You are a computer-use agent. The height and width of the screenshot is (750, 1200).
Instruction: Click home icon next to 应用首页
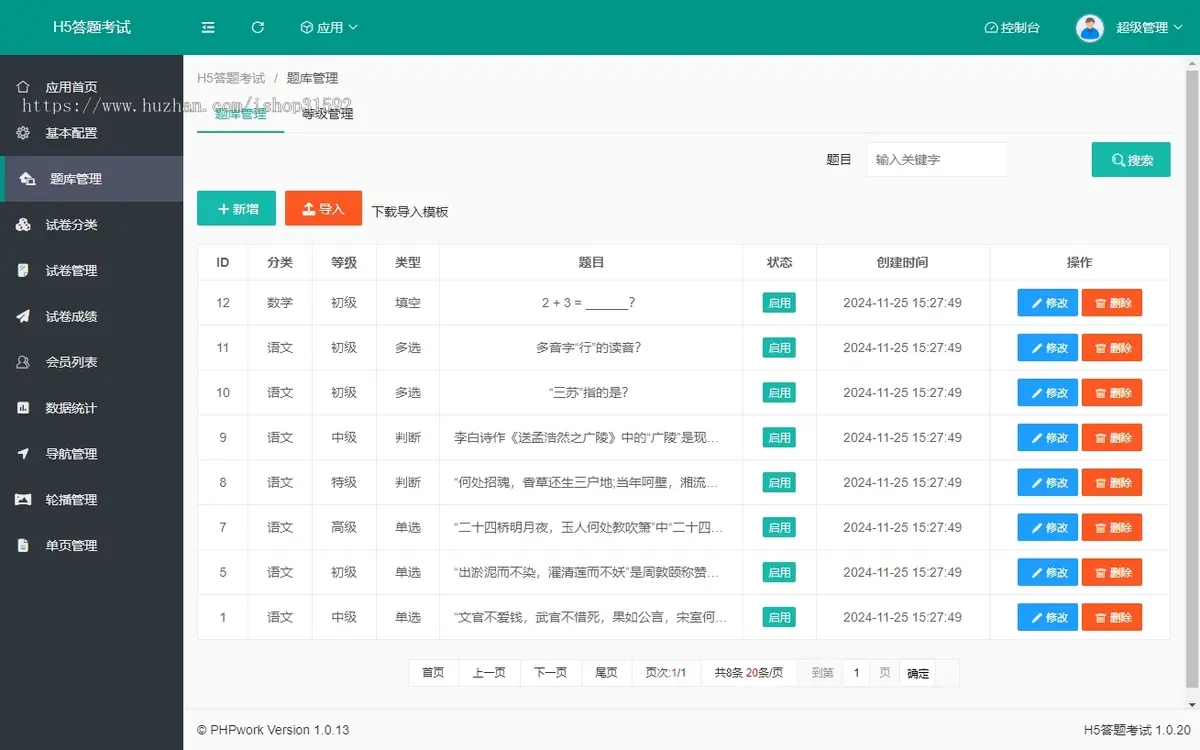pyautogui.click(x=23, y=87)
